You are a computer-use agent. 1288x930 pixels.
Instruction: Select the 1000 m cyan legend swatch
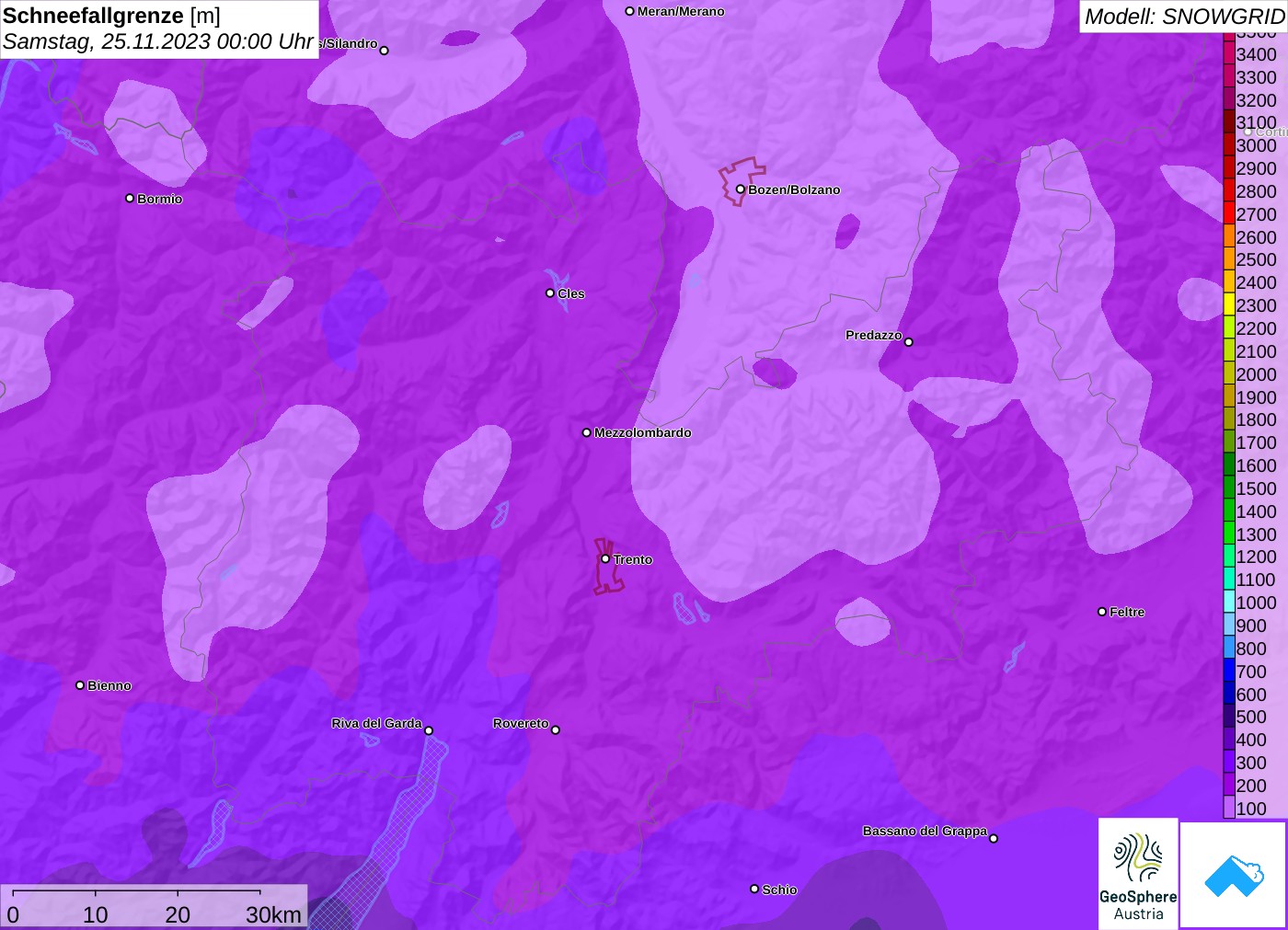[x=1229, y=602]
